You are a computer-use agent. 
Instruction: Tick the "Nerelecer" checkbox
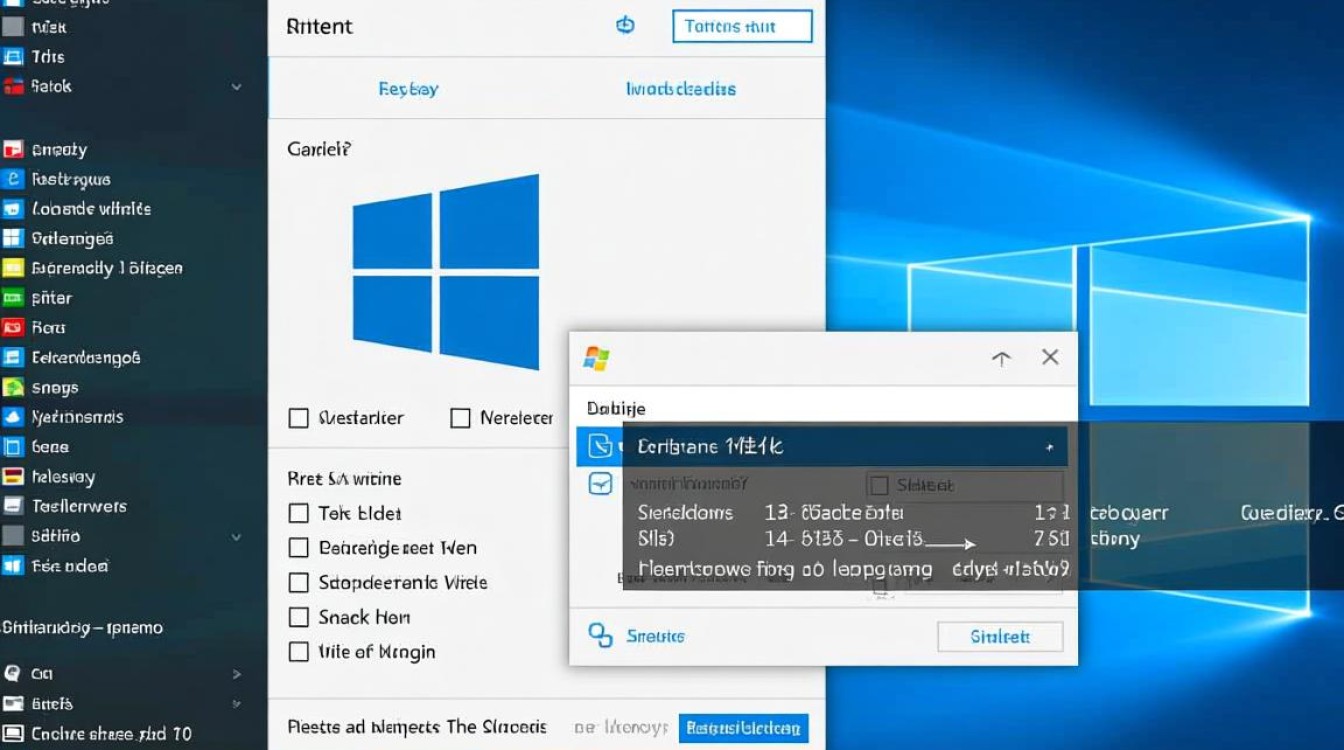460,418
